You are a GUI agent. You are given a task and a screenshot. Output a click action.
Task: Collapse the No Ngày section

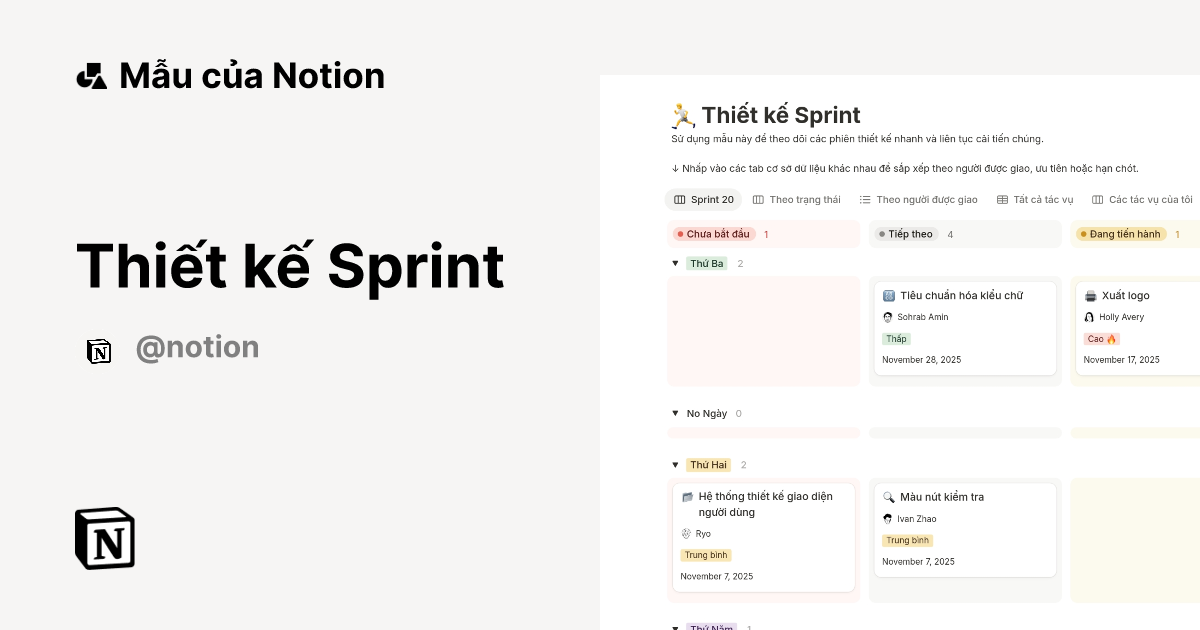[675, 413]
